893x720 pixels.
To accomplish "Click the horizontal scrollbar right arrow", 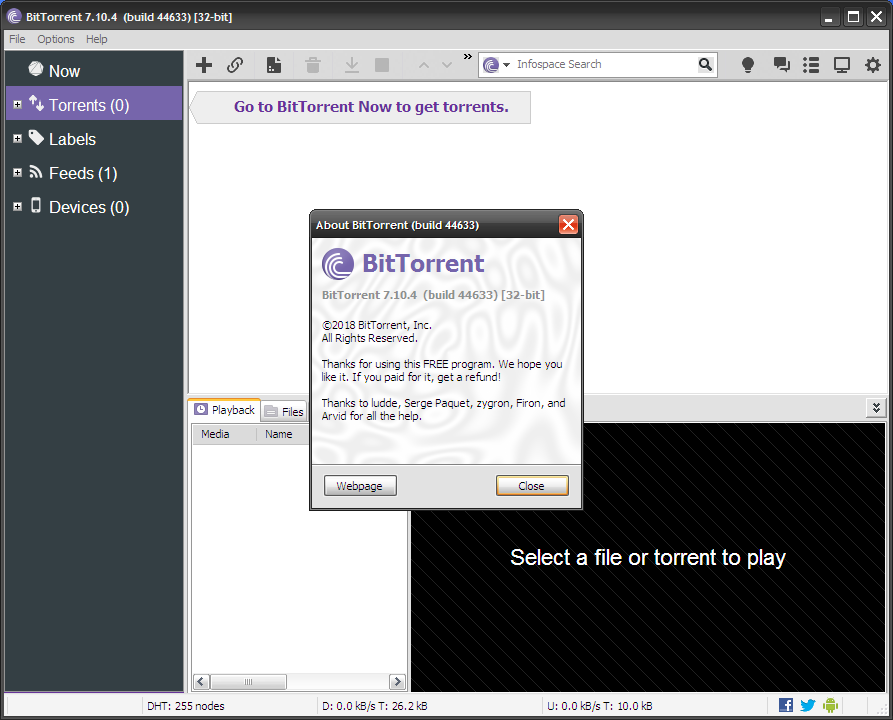I will pos(398,681).
